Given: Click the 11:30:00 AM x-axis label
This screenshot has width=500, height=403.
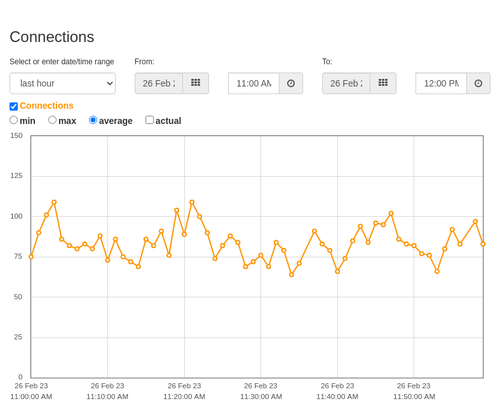Looking at the screenshot, I should point(261,391).
